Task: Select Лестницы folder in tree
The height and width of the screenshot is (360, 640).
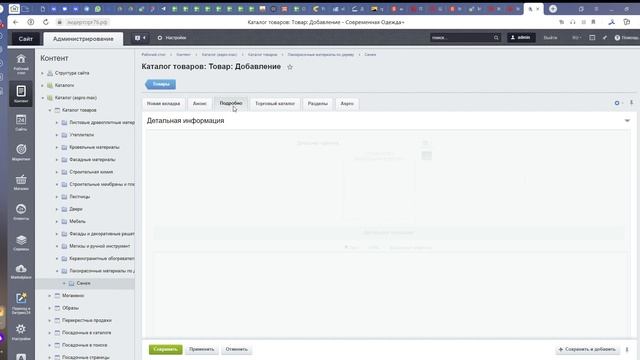Action: point(80,196)
